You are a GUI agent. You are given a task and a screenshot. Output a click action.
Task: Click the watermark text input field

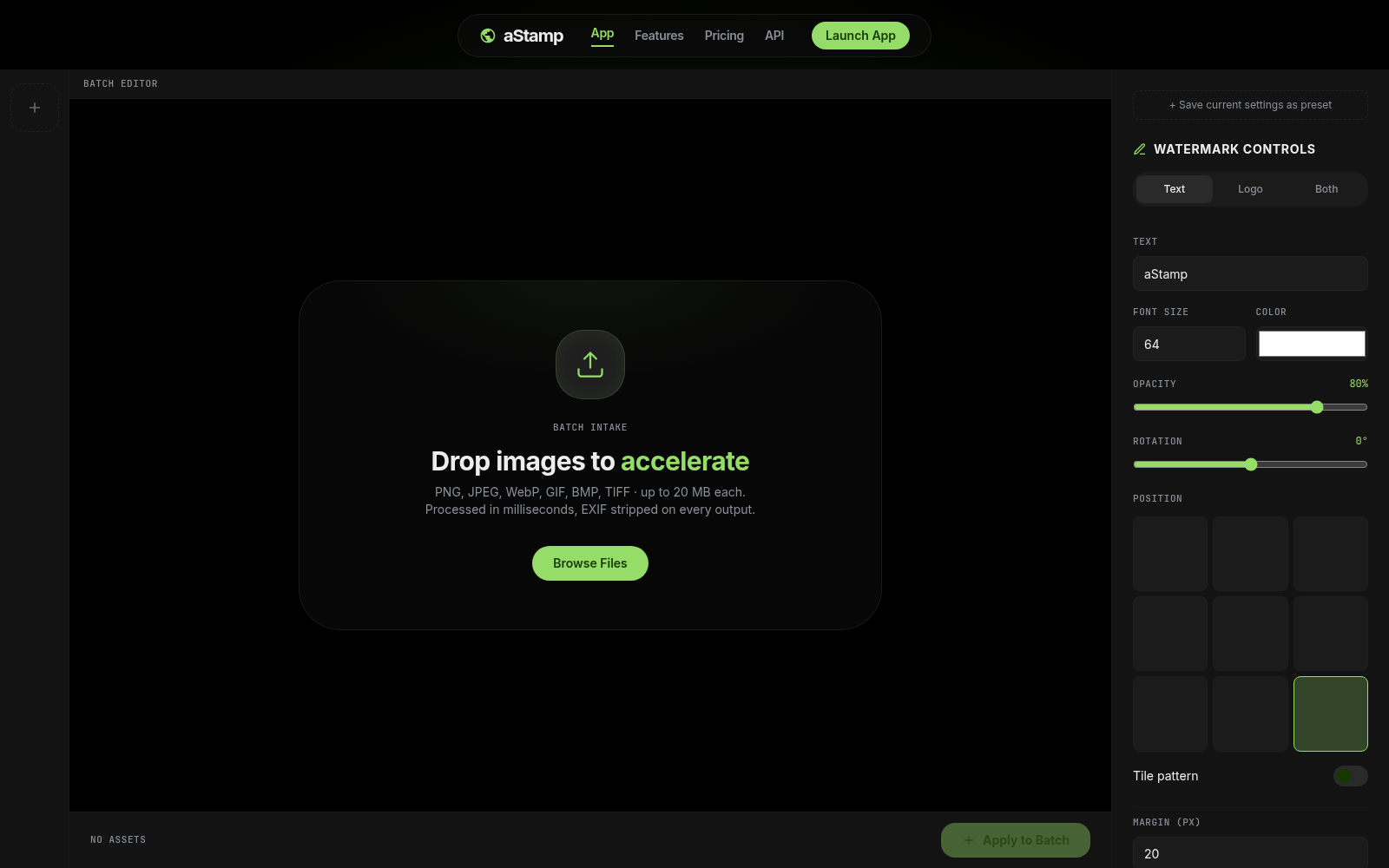1250,273
